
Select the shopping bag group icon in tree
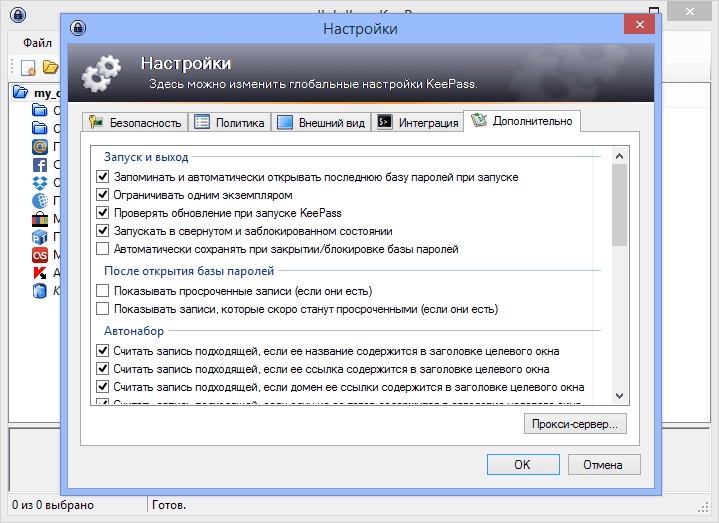pos(40,219)
